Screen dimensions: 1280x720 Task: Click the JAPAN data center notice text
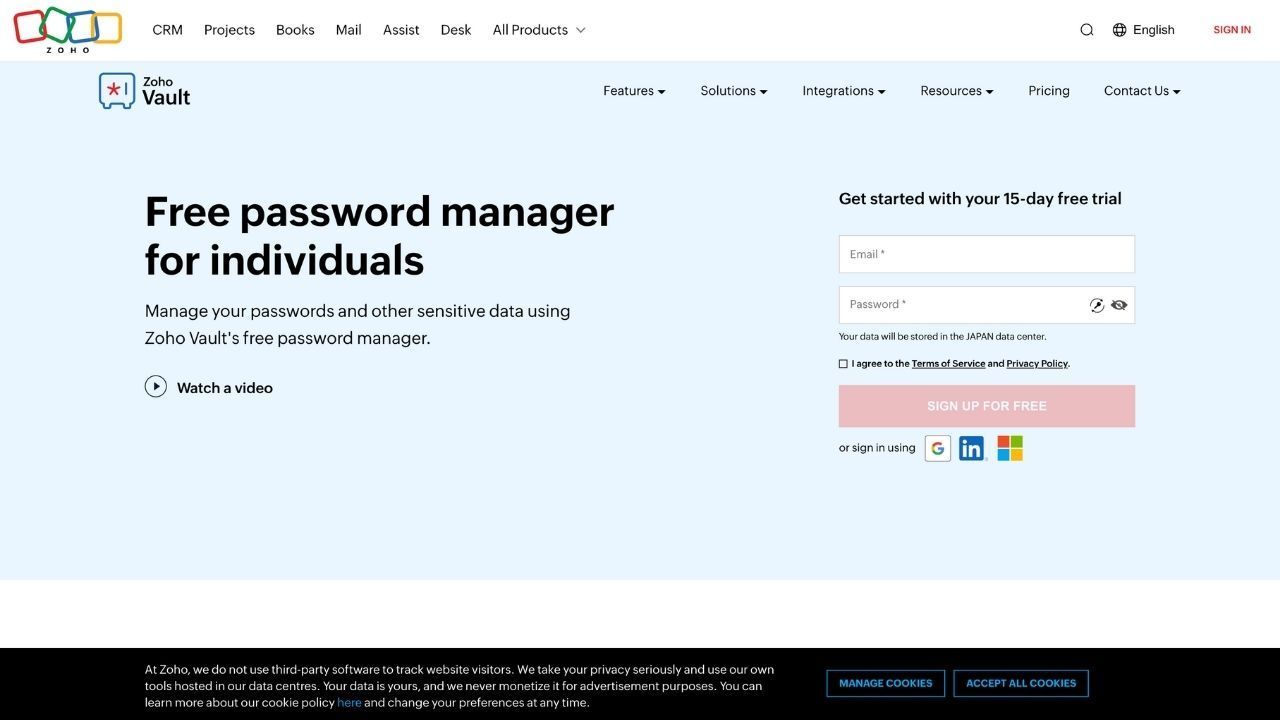coord(943,337)
